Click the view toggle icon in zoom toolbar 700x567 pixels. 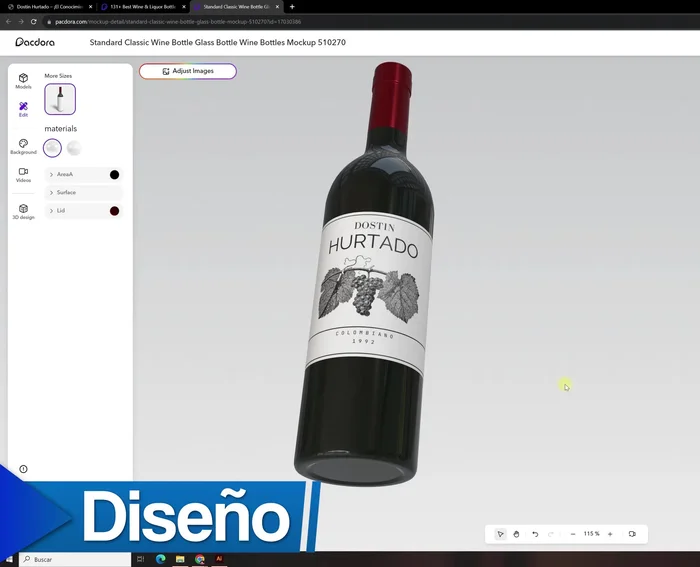point(632,534)
